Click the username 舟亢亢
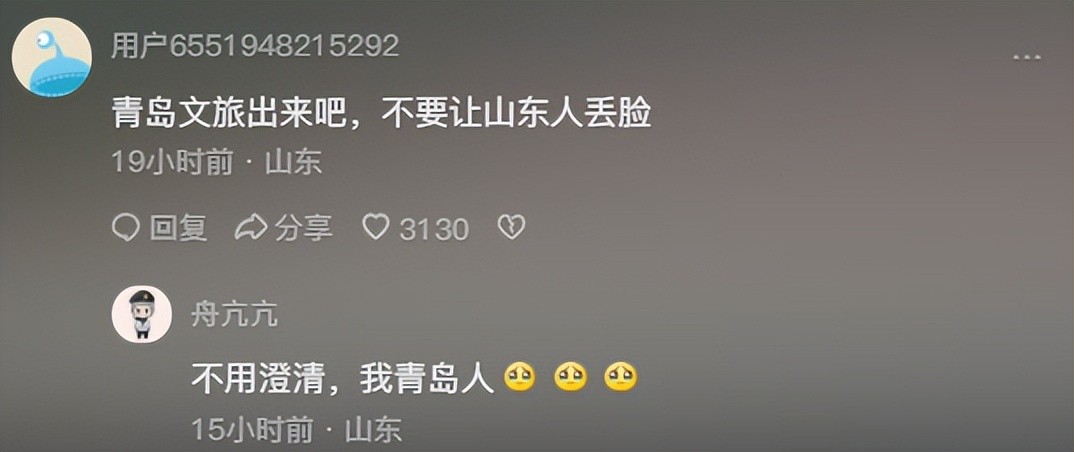Image resolution: width=1074 pixels, height=452 pixels. [x=234, y=316]
